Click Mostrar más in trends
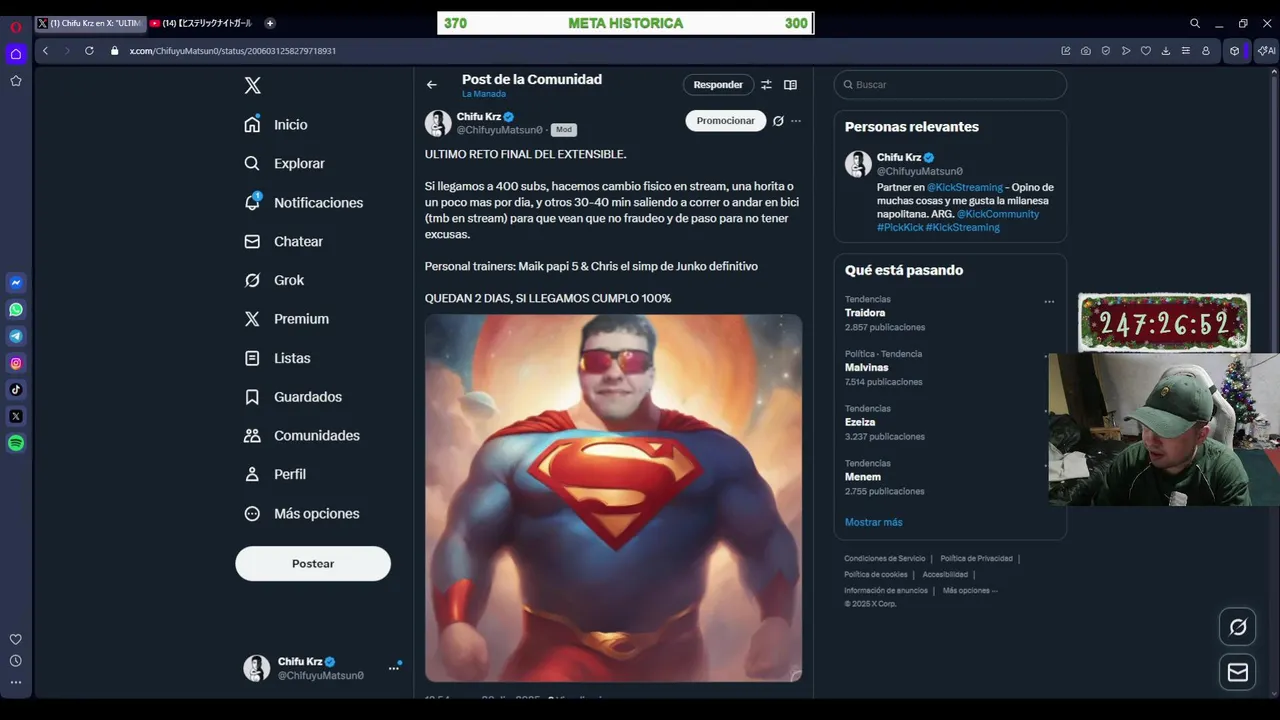 coord(873,522)
